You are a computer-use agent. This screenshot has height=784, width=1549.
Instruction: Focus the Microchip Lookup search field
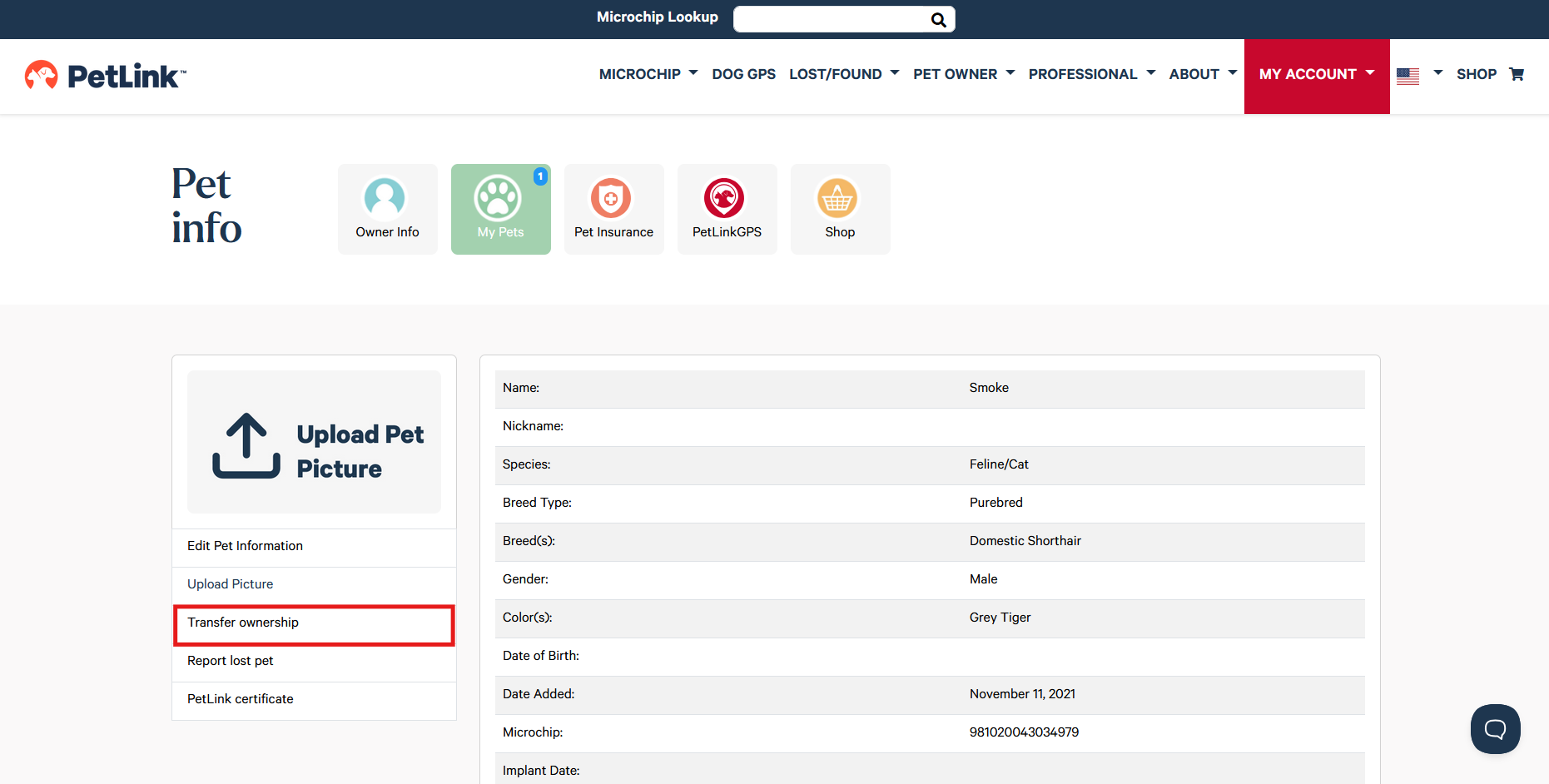[832, 19]
